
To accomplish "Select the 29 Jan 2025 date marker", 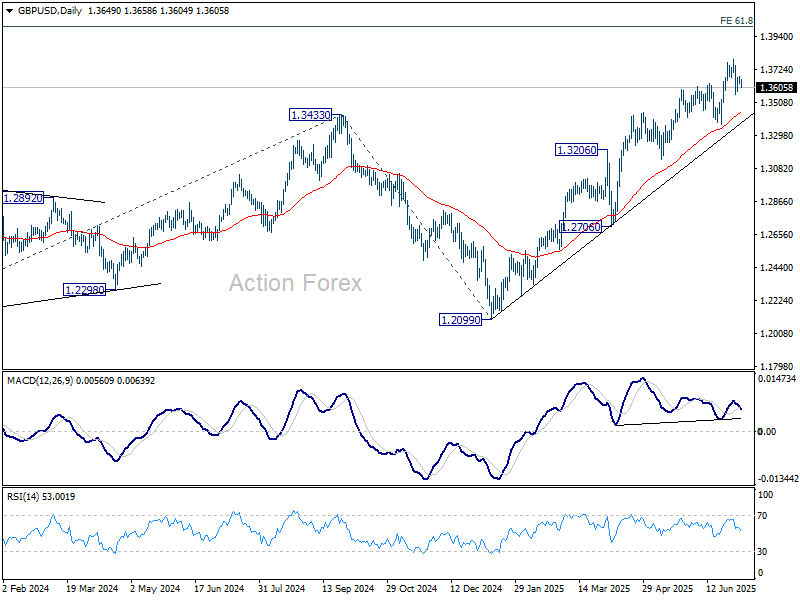I will [539, 589].
